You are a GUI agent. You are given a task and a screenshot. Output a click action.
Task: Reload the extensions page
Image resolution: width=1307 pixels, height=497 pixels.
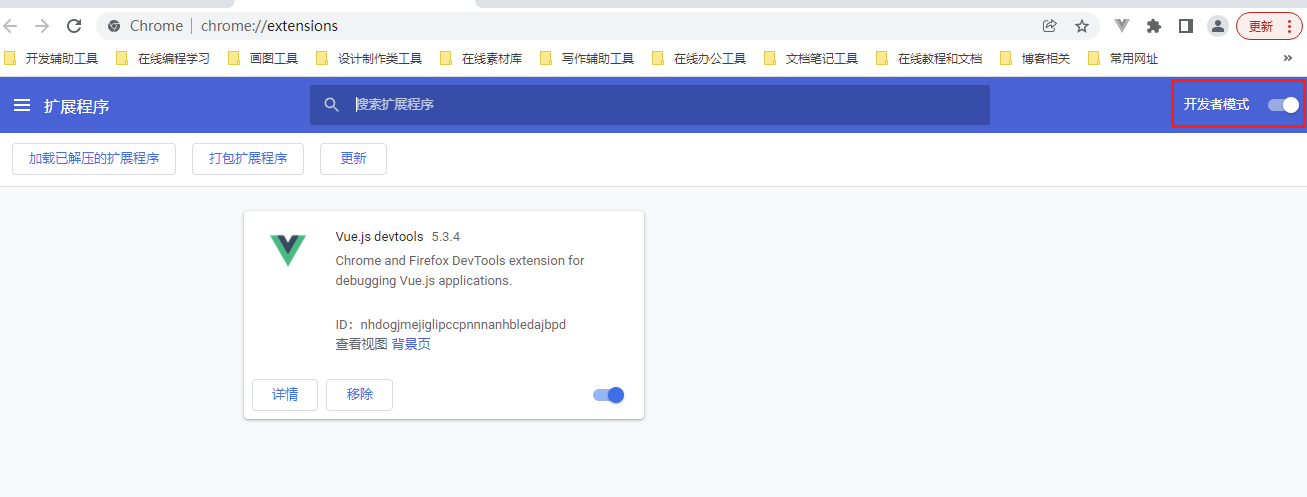tap(74, 26)
